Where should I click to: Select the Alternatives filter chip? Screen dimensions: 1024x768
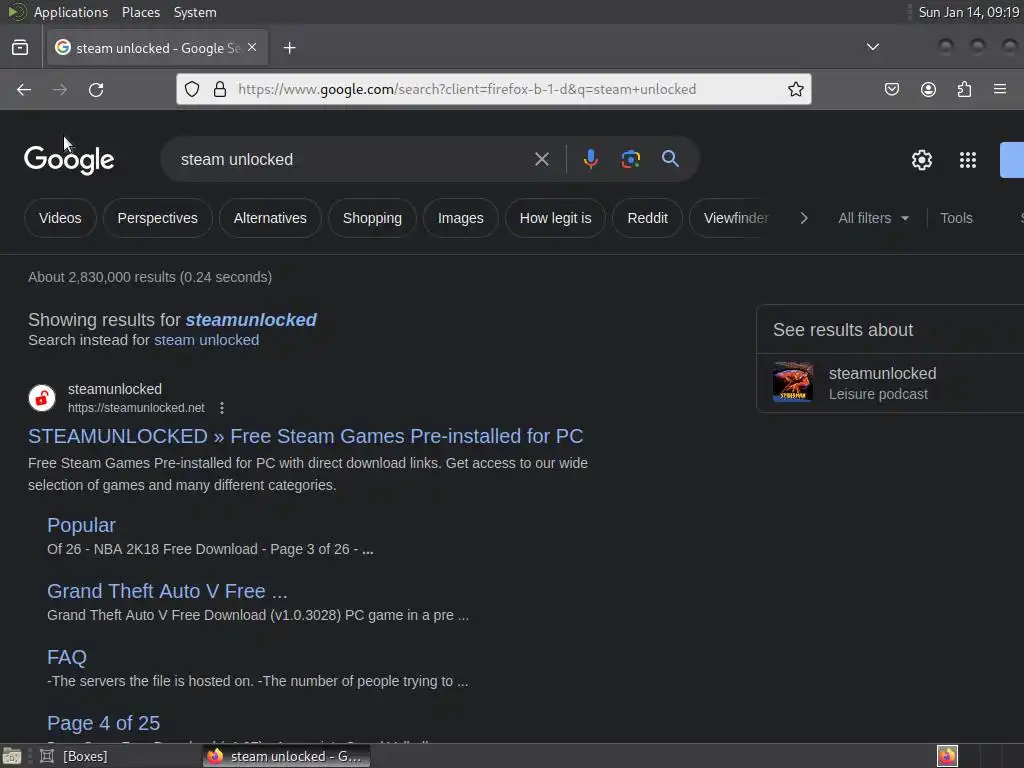coord(270,218)
